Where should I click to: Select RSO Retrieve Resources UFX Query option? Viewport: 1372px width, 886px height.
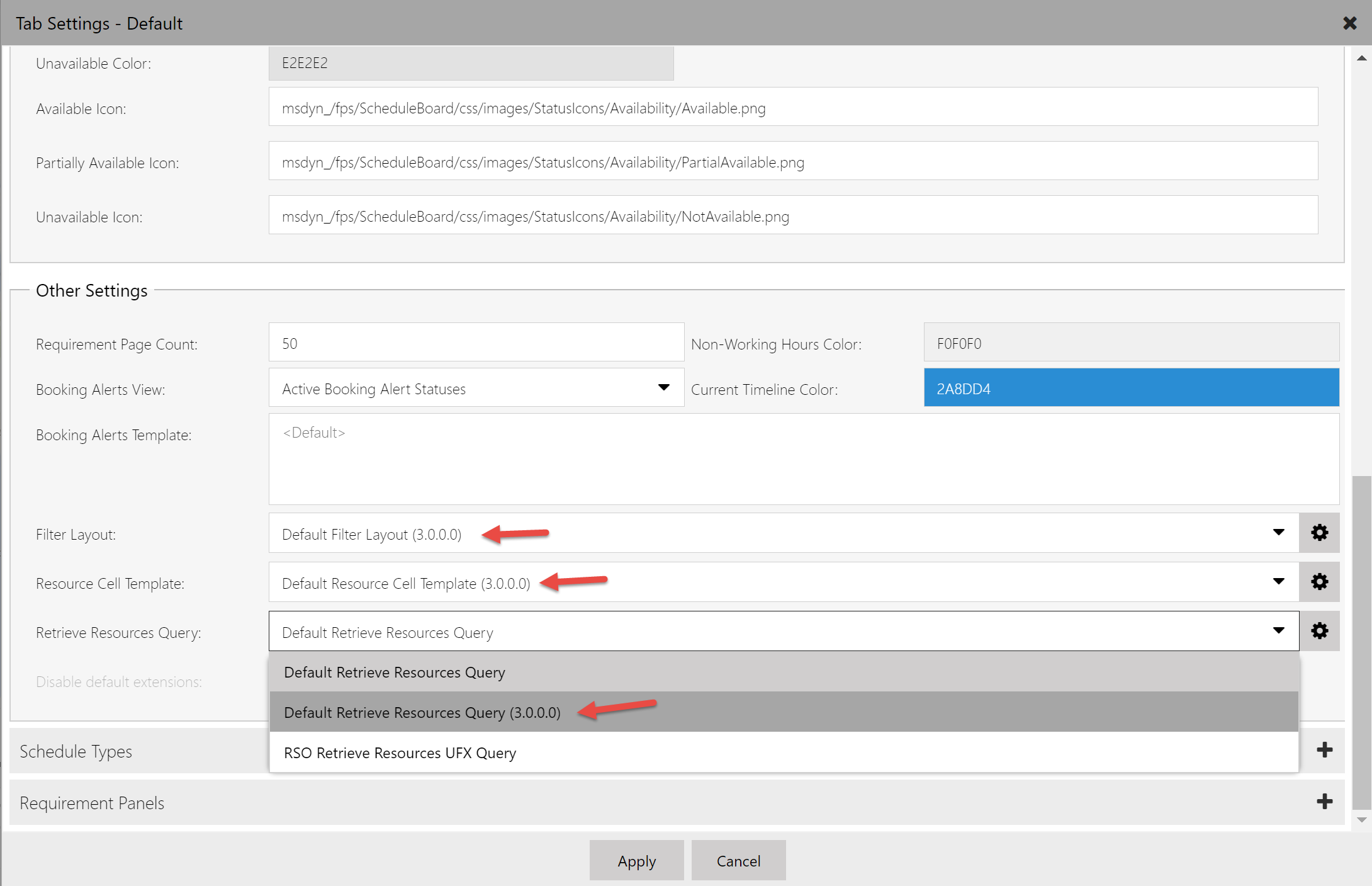pyautogui.click(x=398, y=752)
